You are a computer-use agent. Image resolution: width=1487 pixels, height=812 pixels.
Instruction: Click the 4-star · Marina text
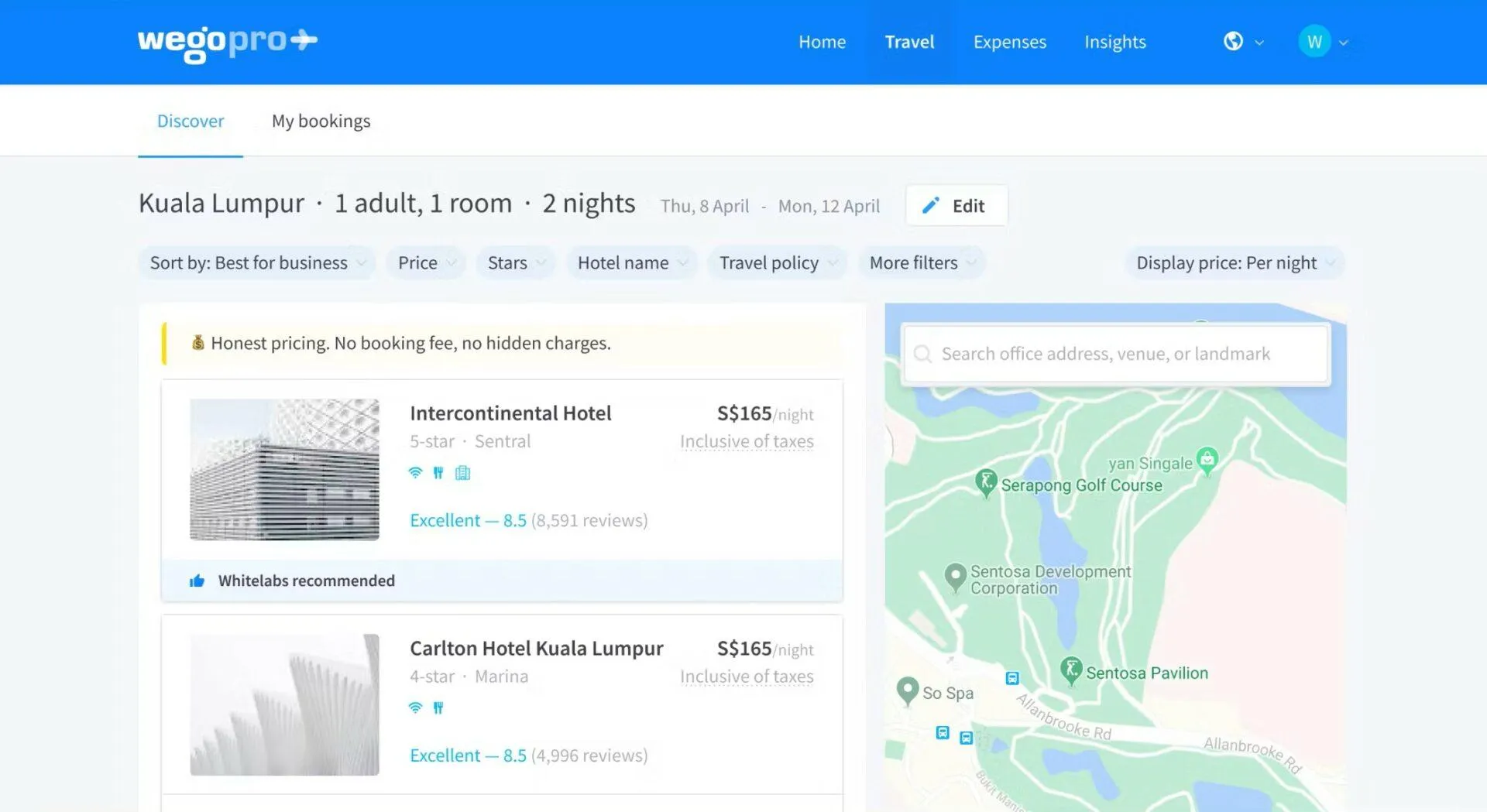469,677
